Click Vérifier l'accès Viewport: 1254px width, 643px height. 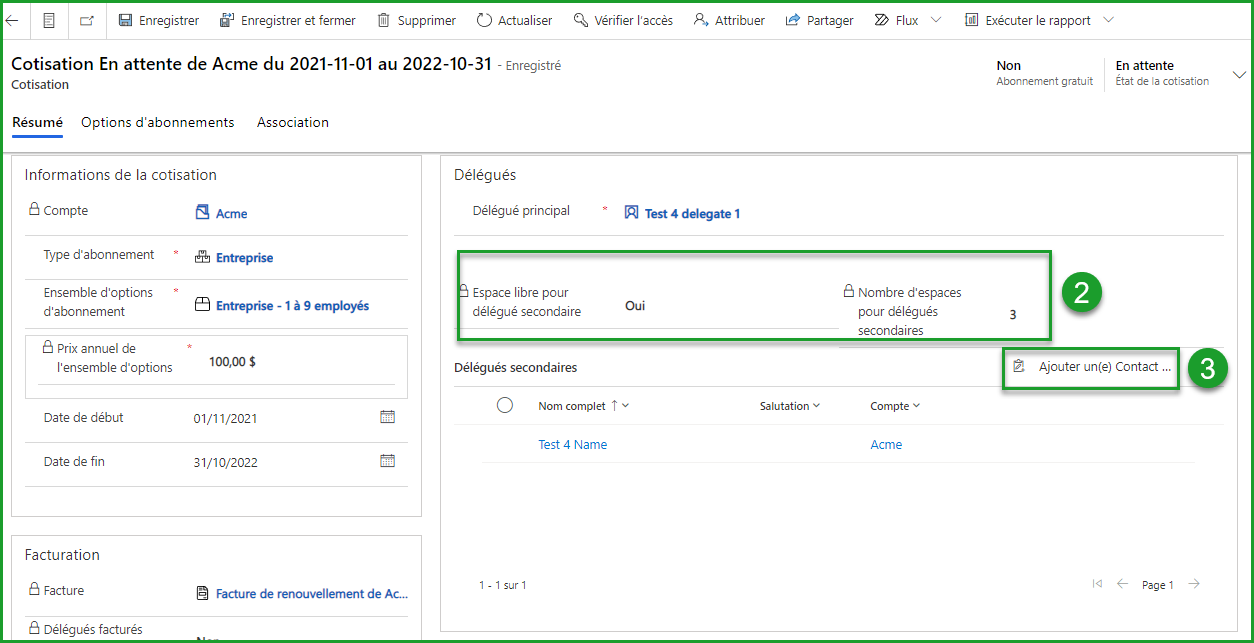[623, 20]
